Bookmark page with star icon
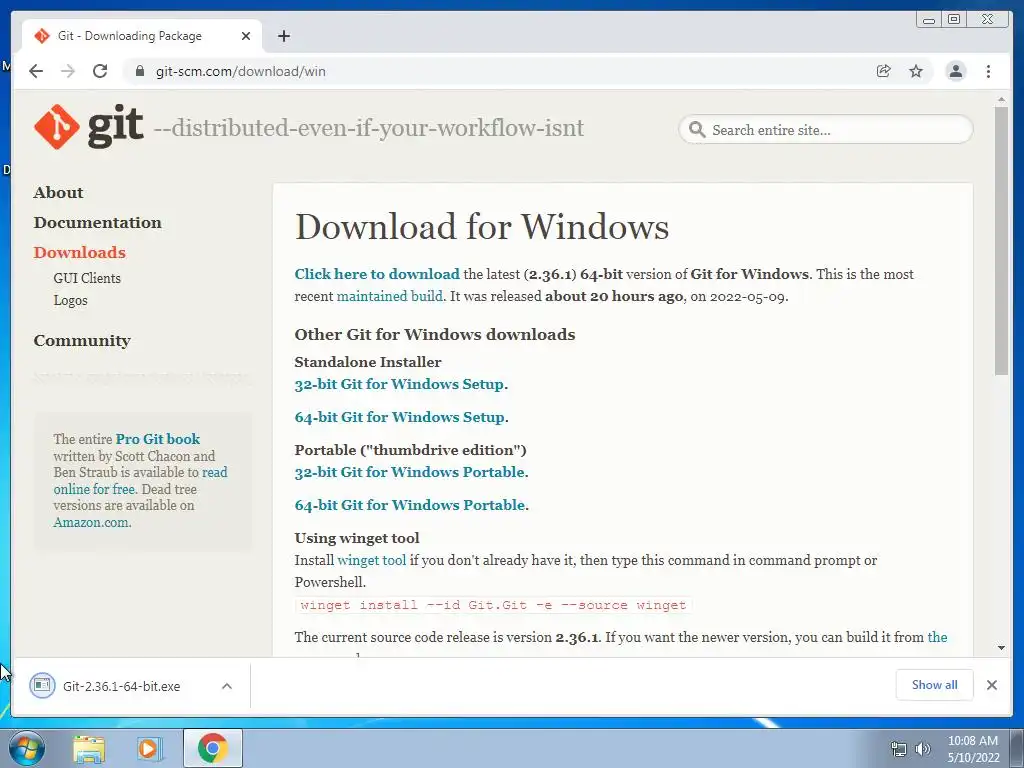Image resolution: width=1024 pixels, height=768 pixels. 916,71
